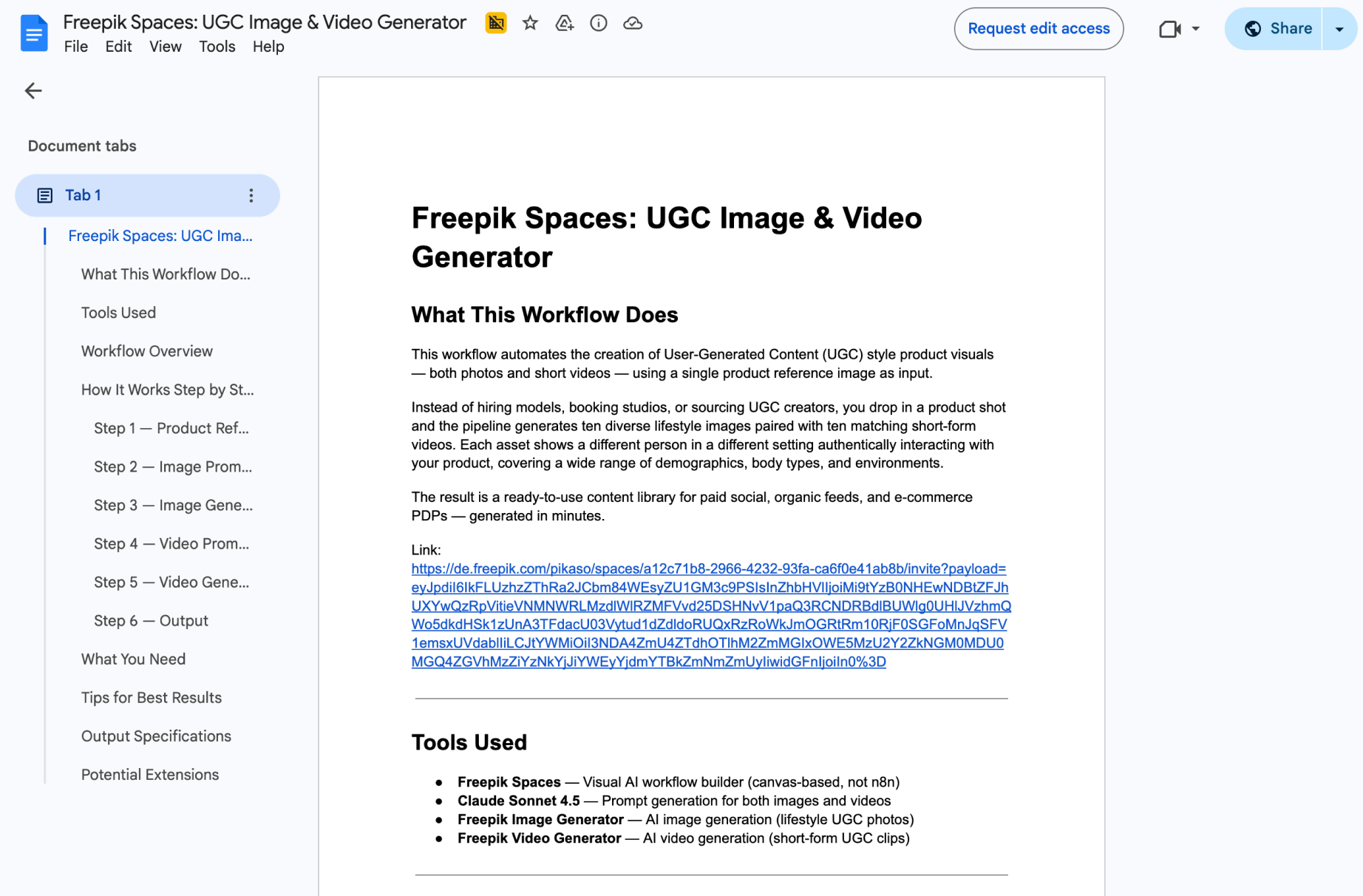
Task: Expand the meeting options dropdown arrow
Action: 1196,29
